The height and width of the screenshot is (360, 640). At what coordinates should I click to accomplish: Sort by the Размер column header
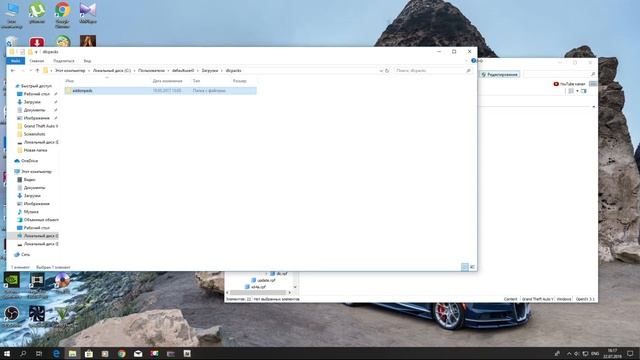(240, 81)
